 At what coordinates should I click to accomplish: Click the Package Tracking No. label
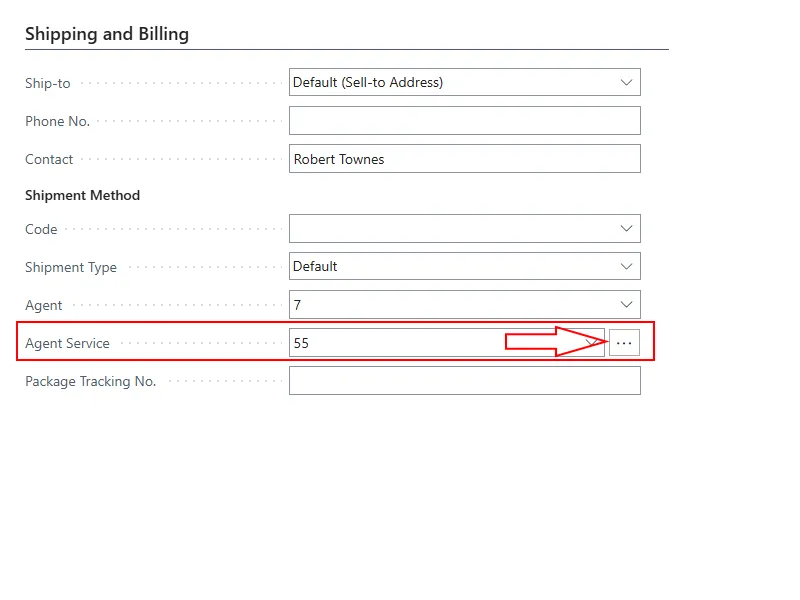[x=90, y=381]
